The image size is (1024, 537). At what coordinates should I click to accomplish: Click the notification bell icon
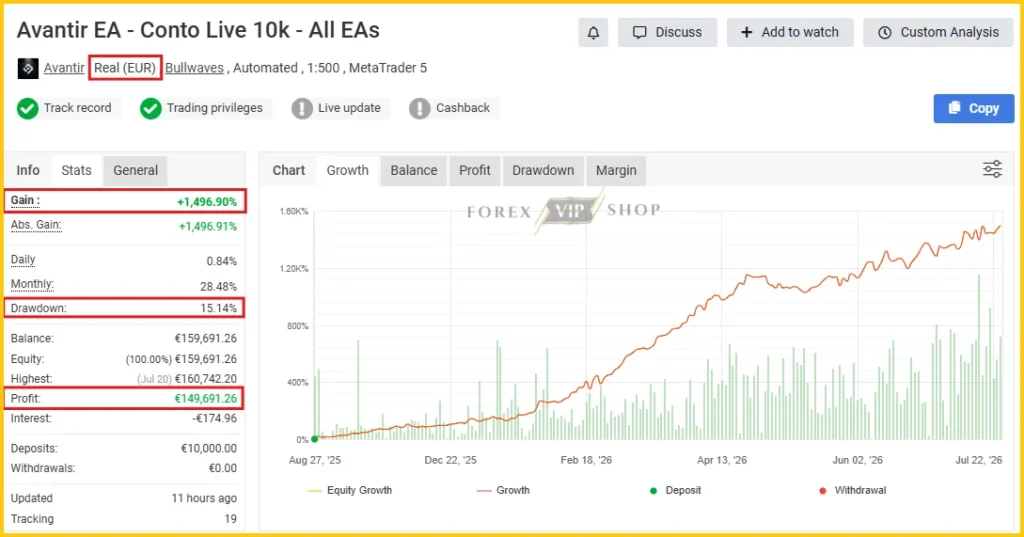click(x=593, y=33)
